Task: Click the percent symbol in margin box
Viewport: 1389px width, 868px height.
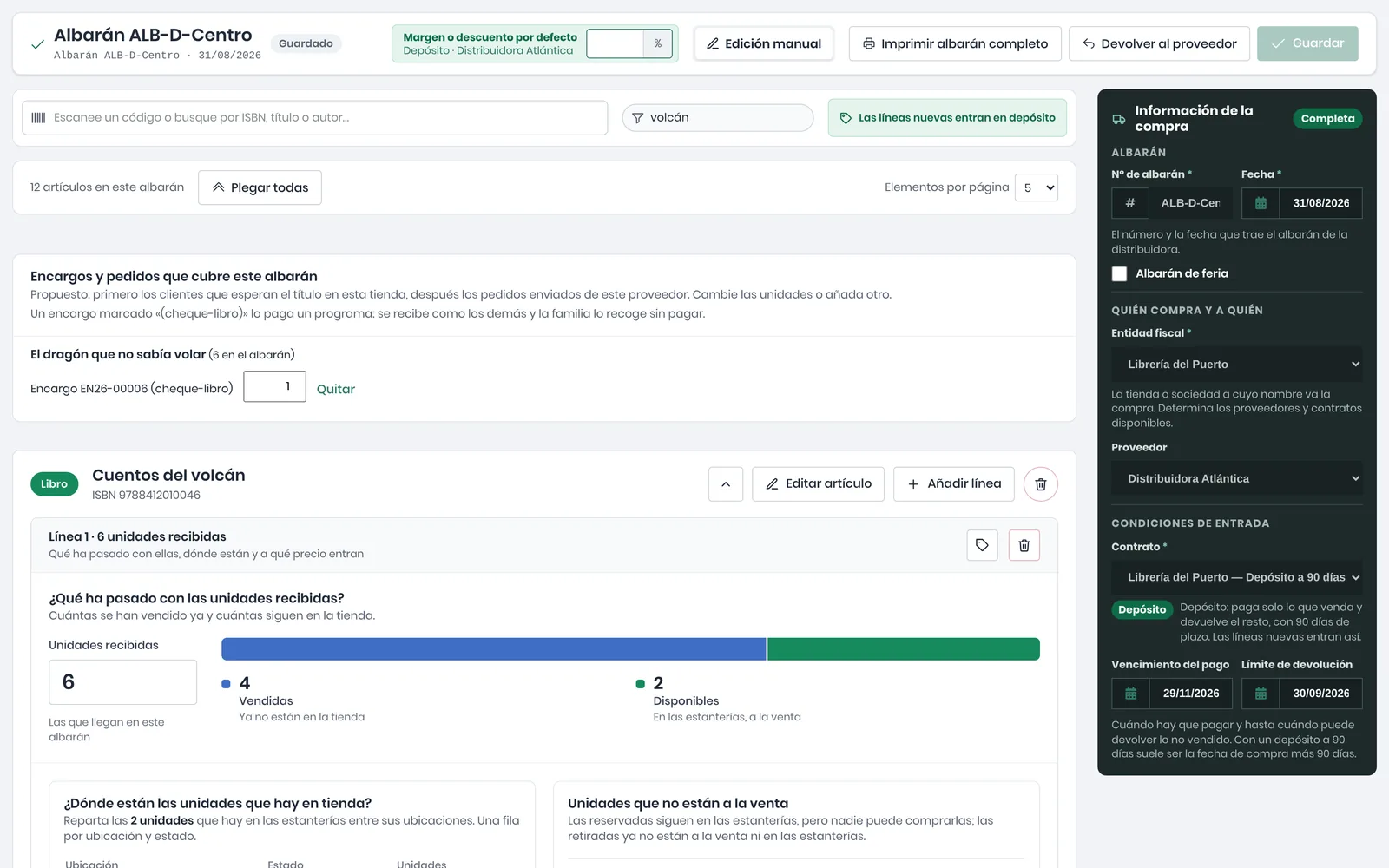Action: tap(658, 43)
